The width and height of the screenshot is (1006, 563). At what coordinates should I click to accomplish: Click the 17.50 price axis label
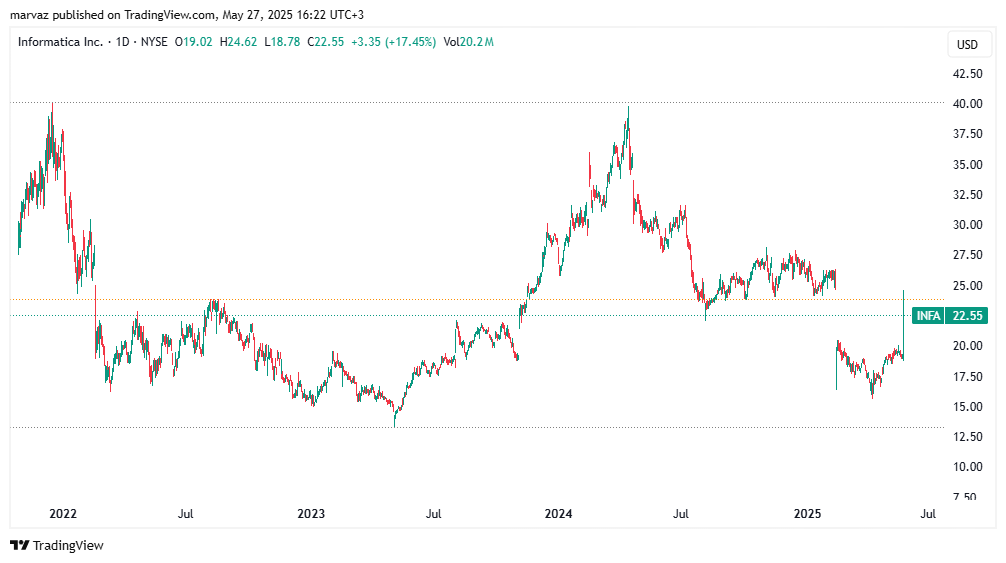(x=968, y=376)
